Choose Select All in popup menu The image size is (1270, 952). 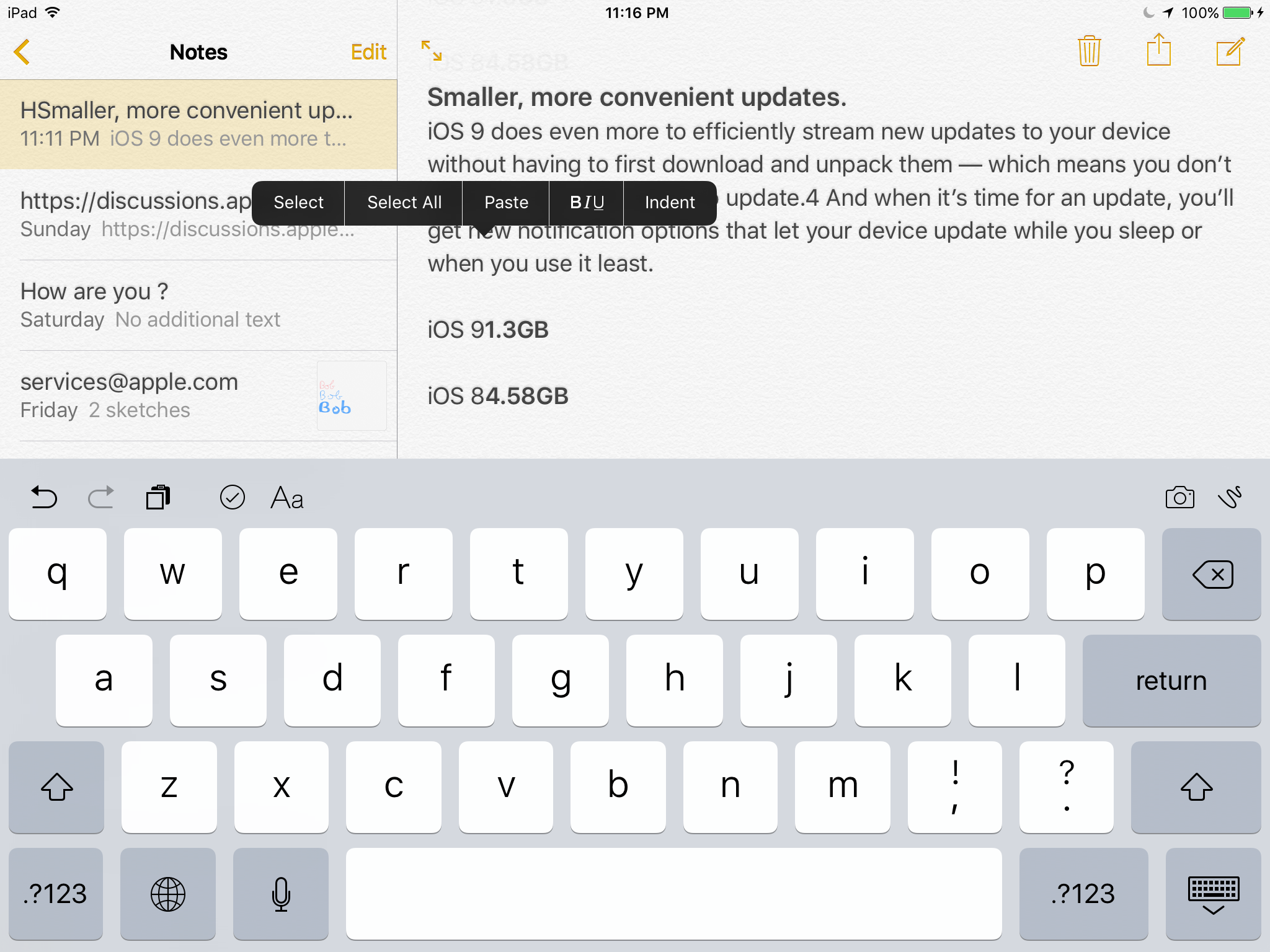coord(404,203)
